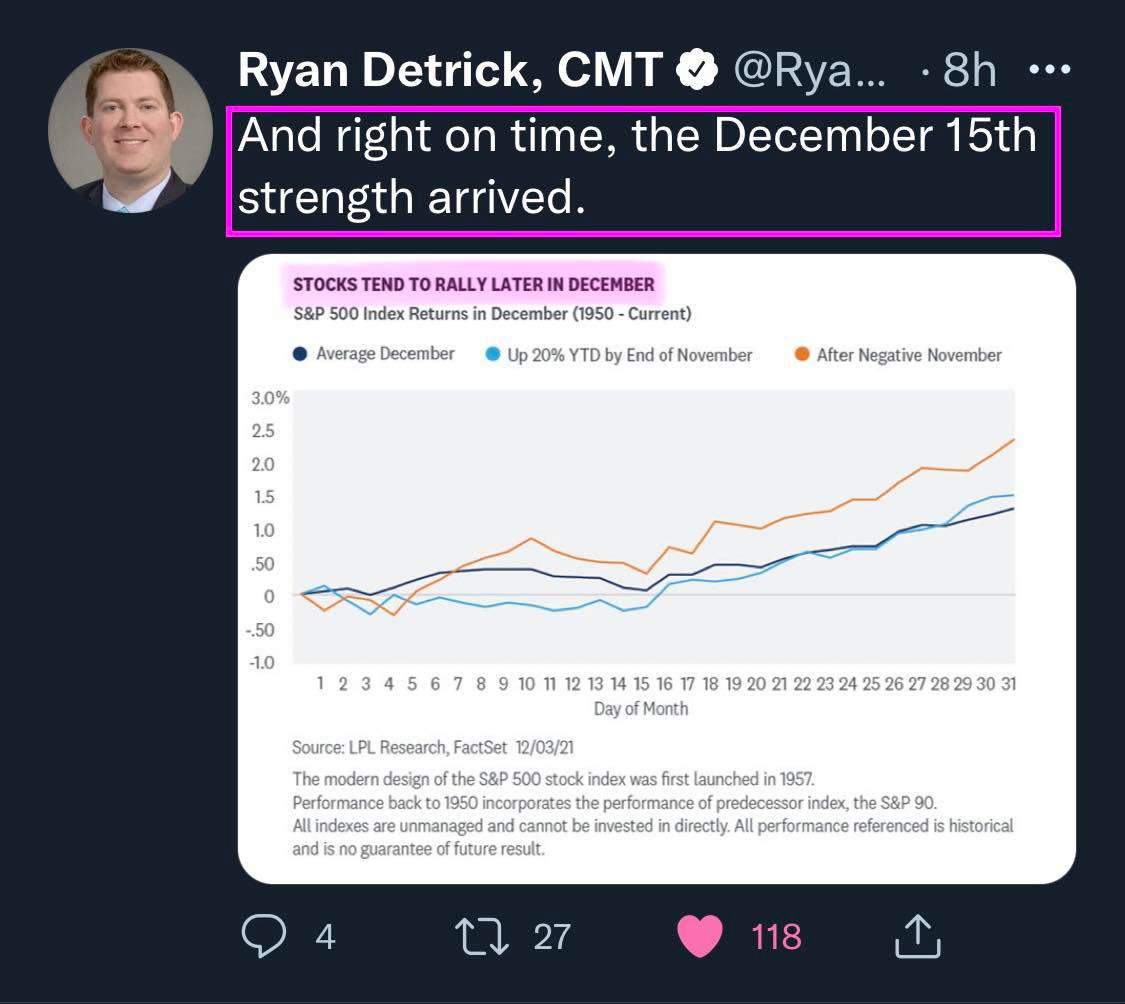This screenshot has width=1125, height=1004.
Task: Click the reply speech bubble icon
Action: [264, 936]
